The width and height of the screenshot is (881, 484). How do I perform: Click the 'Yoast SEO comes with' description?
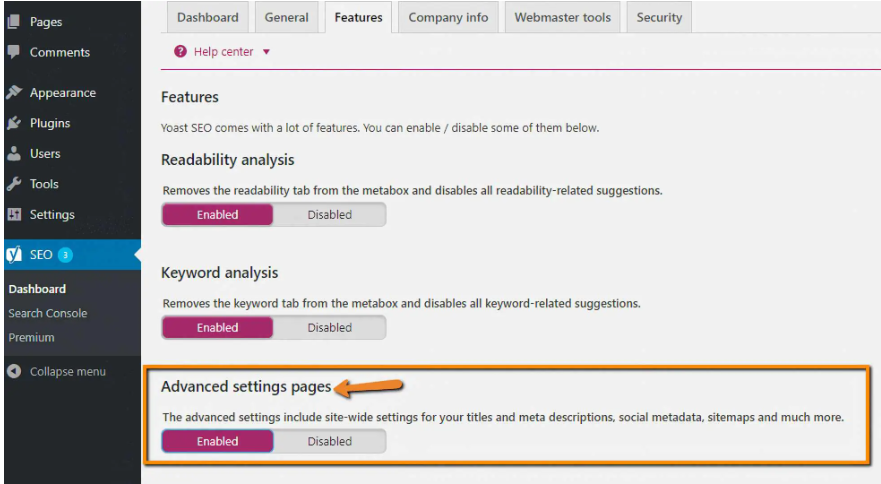click(x=380, y=128)
